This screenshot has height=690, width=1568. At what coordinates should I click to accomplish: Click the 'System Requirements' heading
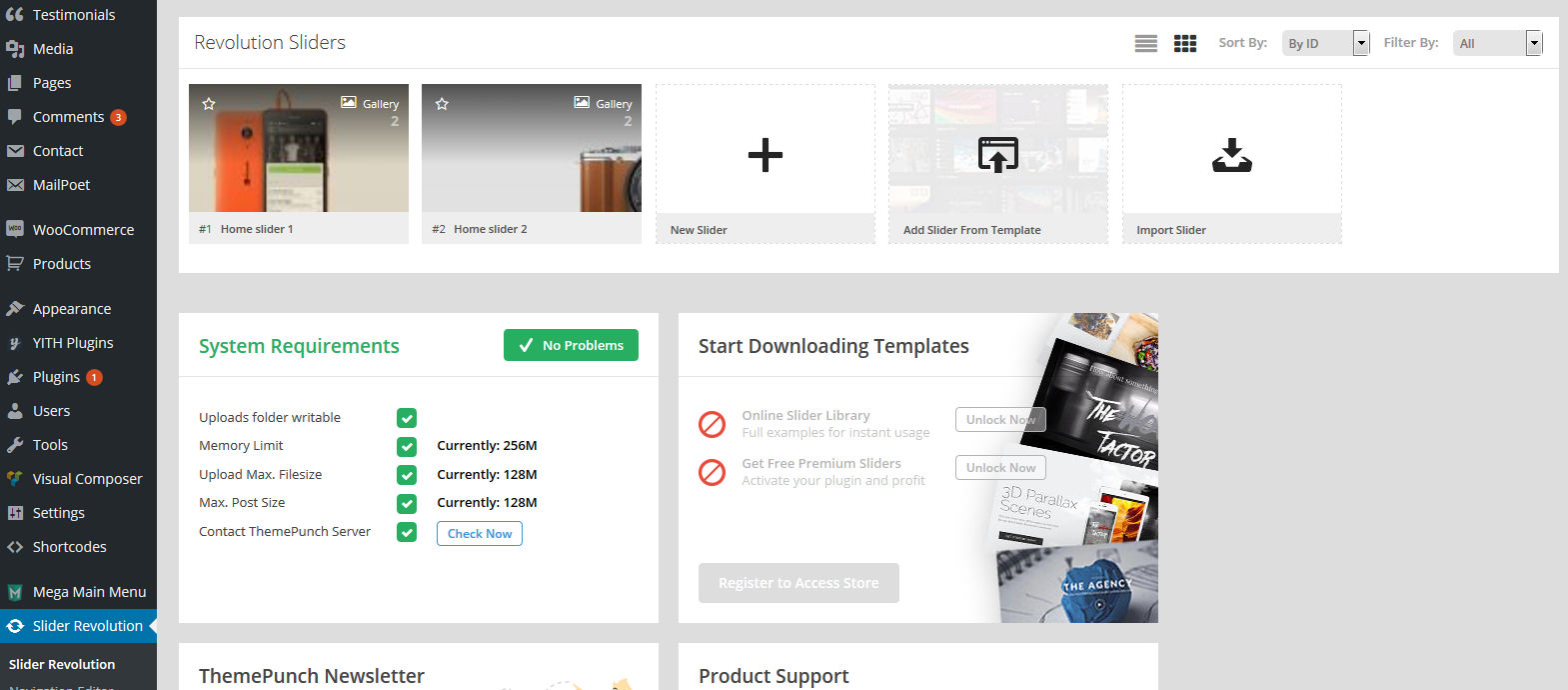point(299,346)
